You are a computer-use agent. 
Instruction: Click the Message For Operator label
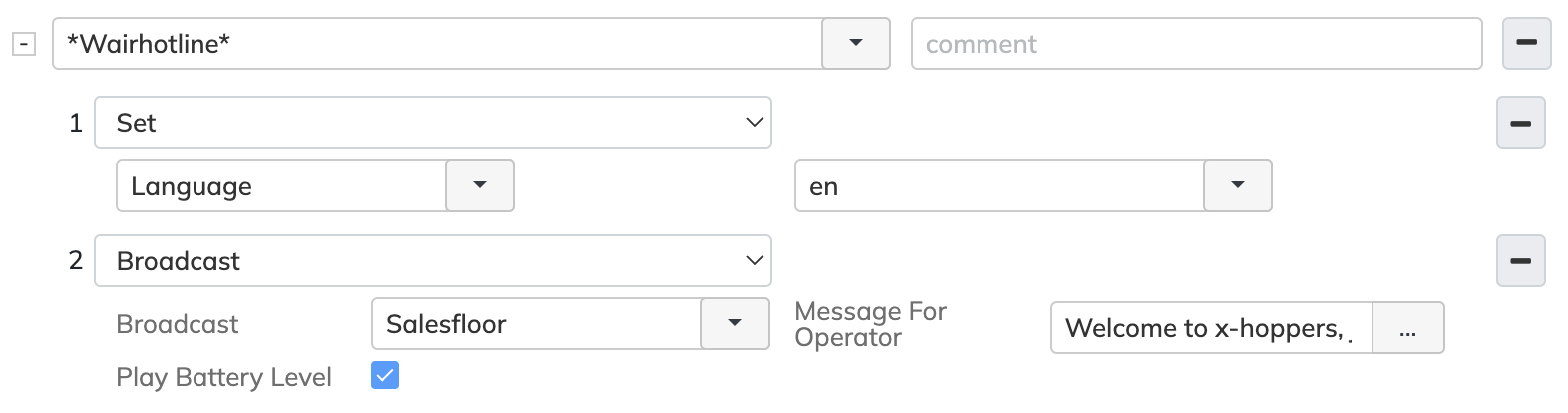[x=870, y=324]
